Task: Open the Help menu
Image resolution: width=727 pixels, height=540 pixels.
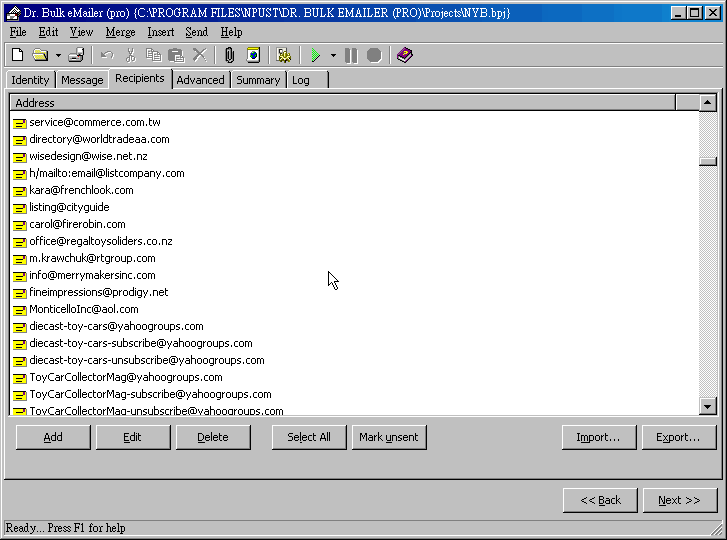Action: pos(231,32)
